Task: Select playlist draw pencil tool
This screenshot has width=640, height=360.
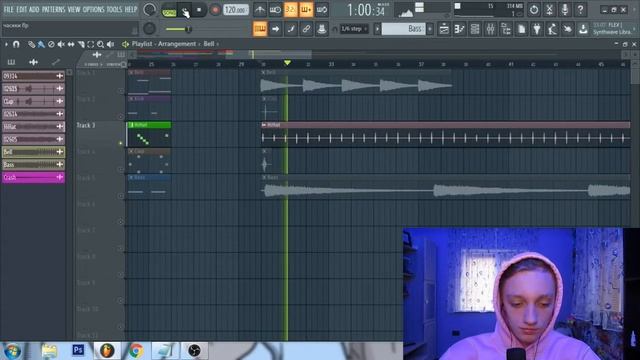Action: pos(31,44)
